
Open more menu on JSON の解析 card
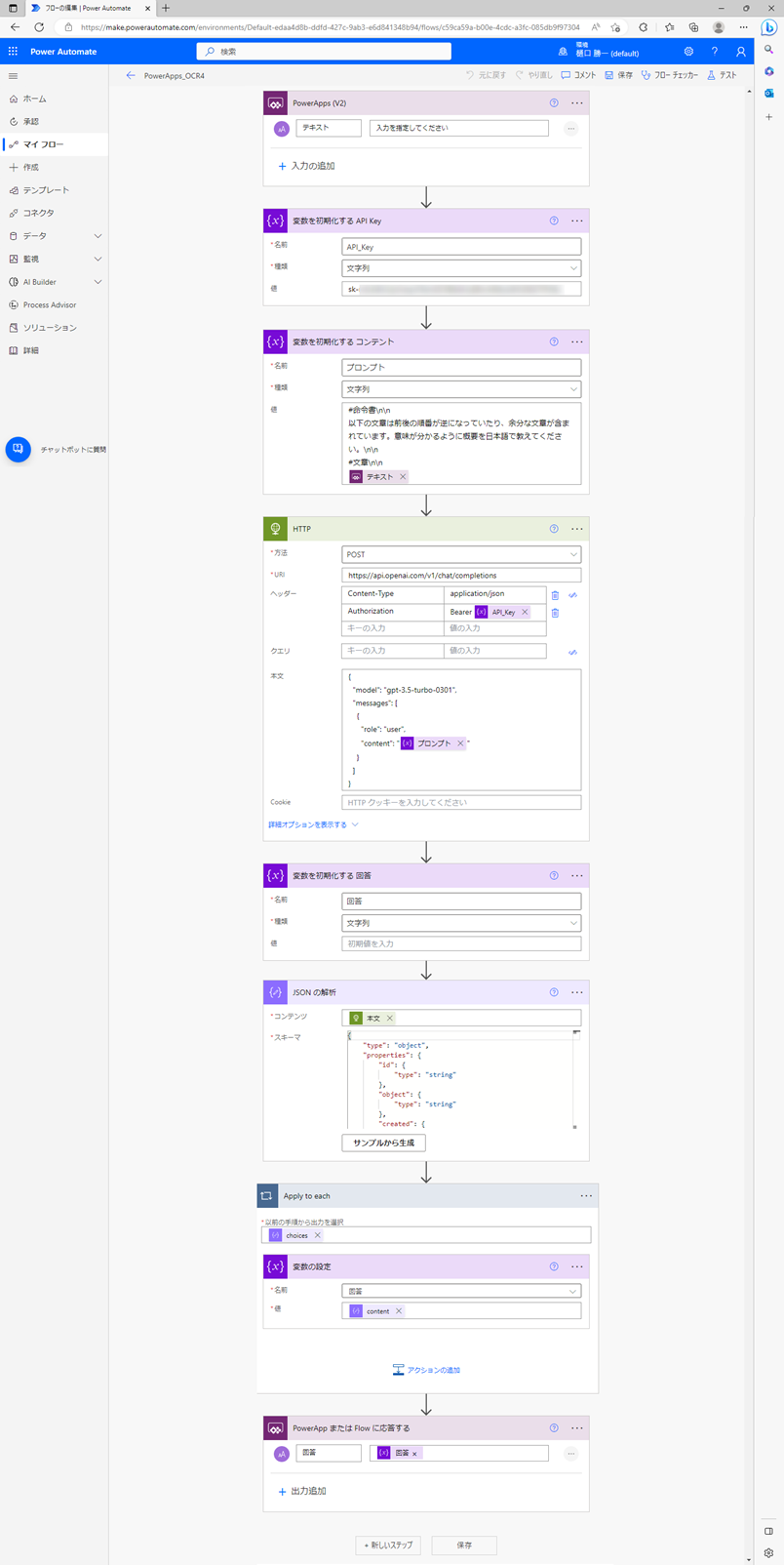tap(577, 992)
